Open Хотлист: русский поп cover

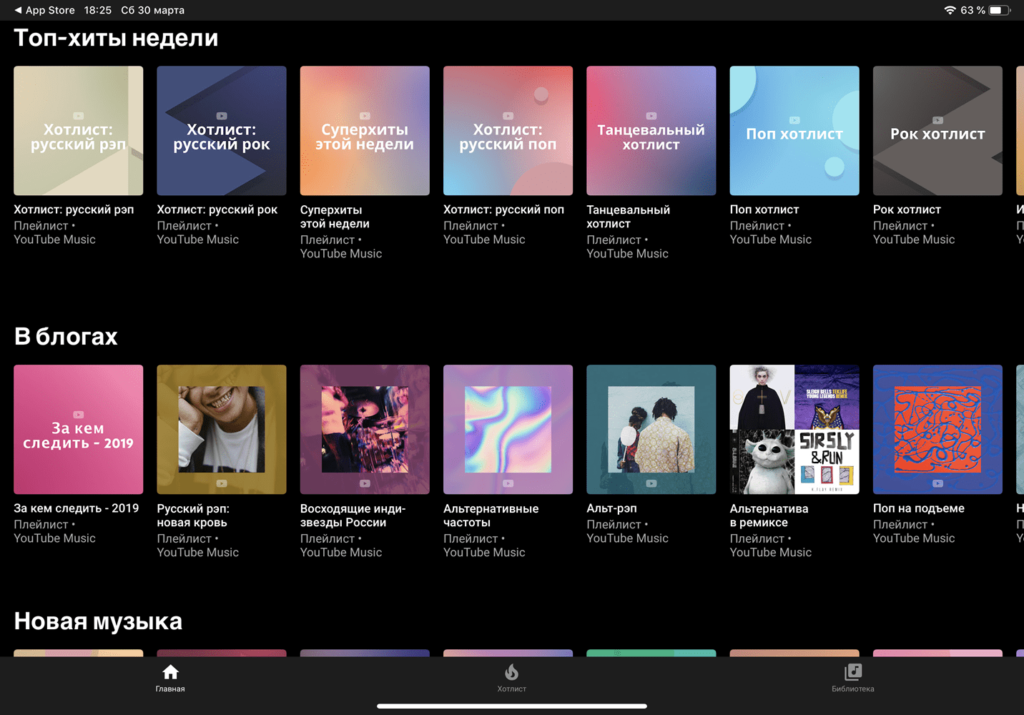pos(508,131)
